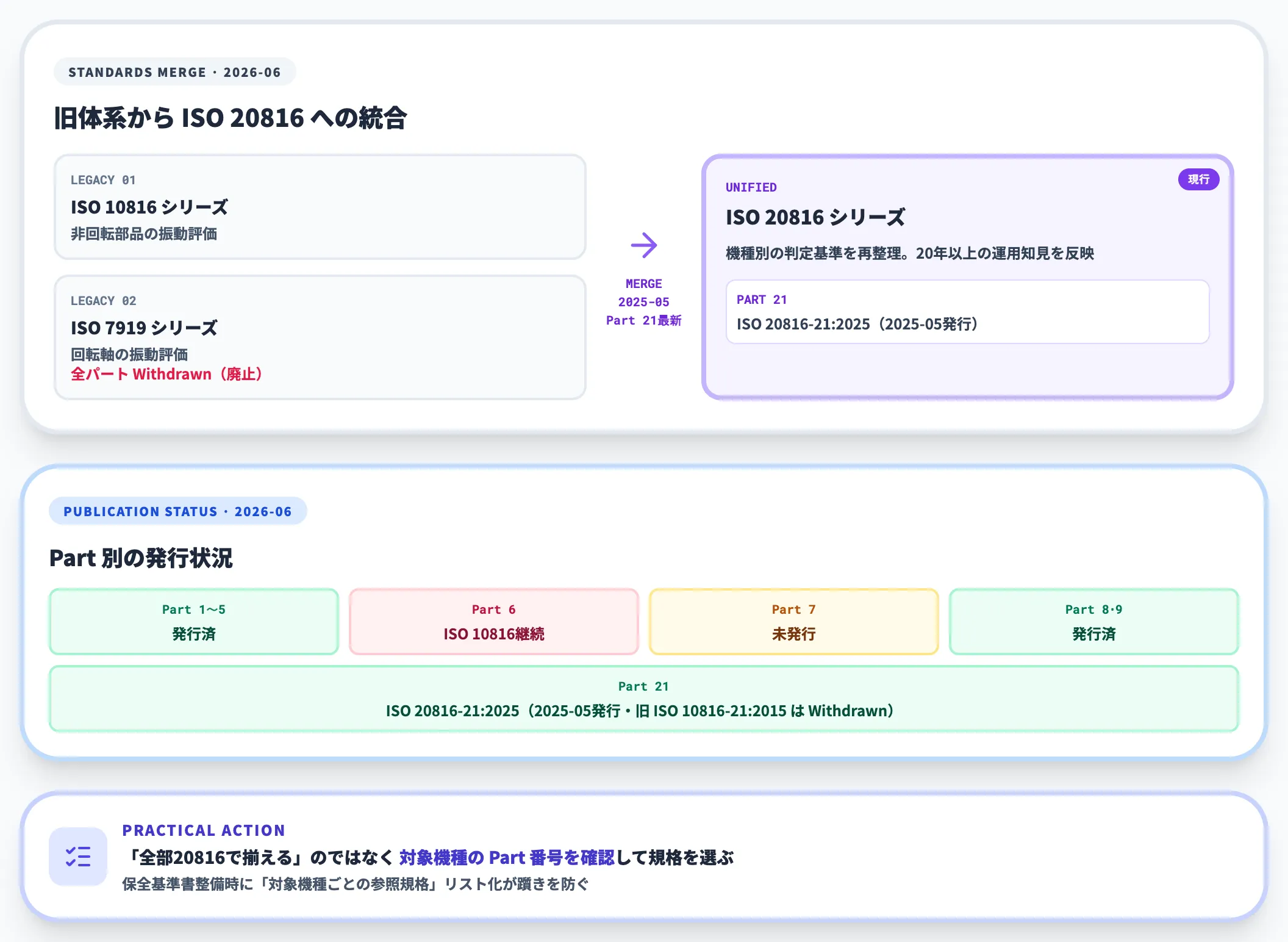Click the PART 21 box in unified card
The height and width of the screenshot is (942, 1288).
967,312
